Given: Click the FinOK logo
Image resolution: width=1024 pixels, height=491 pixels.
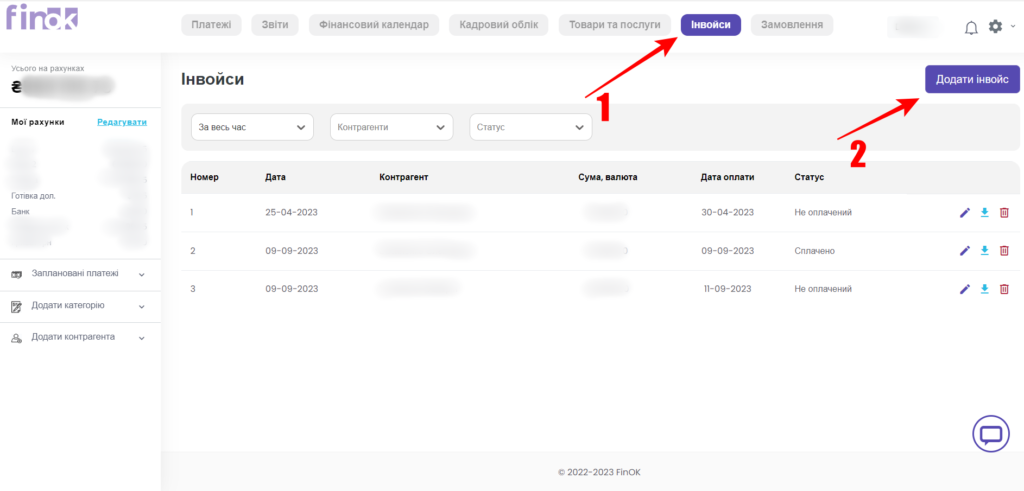Looking at the screenshot, I should [42, 18].
